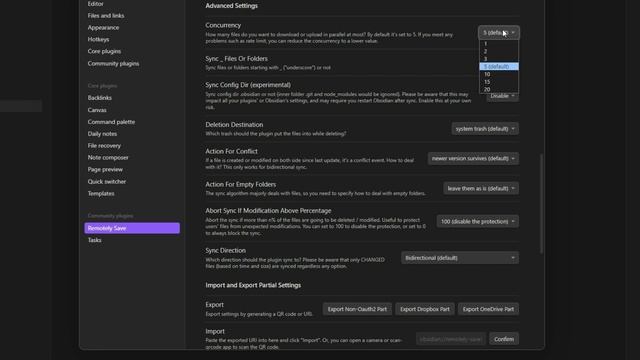Choose concurrency value 2
The height and width of the screenshot is (360, 640).
pyautogui.click(x=499, y=51)
